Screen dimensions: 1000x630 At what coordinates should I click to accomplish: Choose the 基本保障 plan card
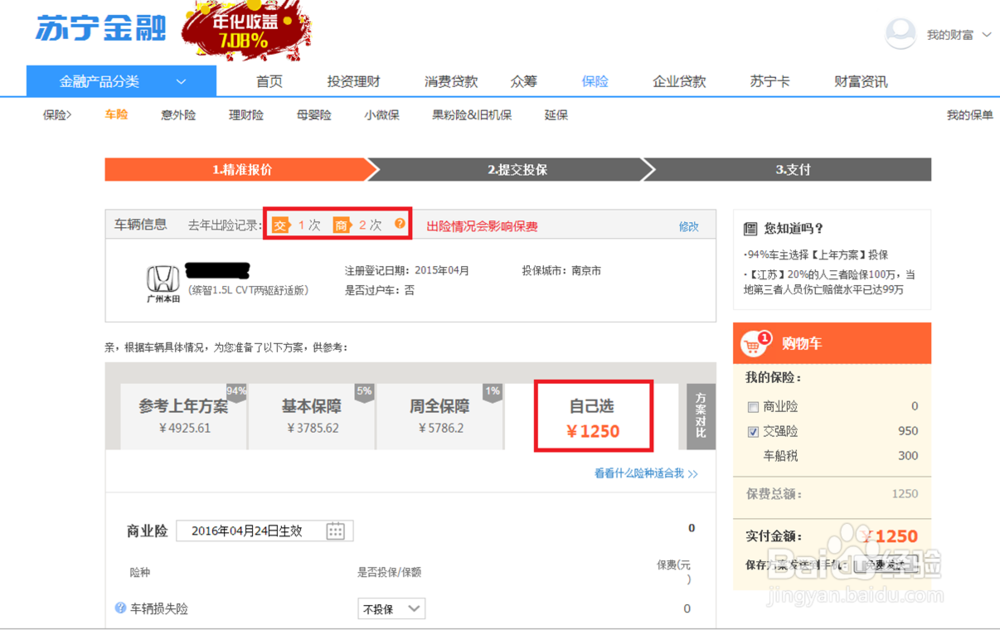tap(311, 416)
